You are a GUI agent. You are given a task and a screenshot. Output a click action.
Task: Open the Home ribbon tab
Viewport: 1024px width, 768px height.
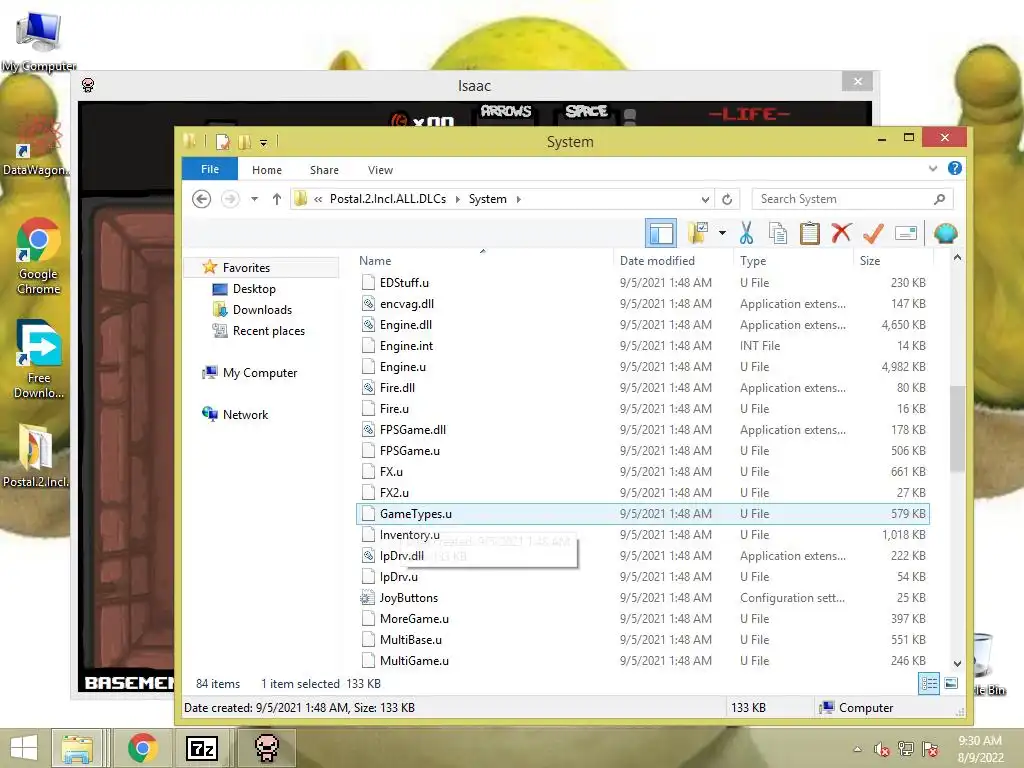(x=266, y=170)
